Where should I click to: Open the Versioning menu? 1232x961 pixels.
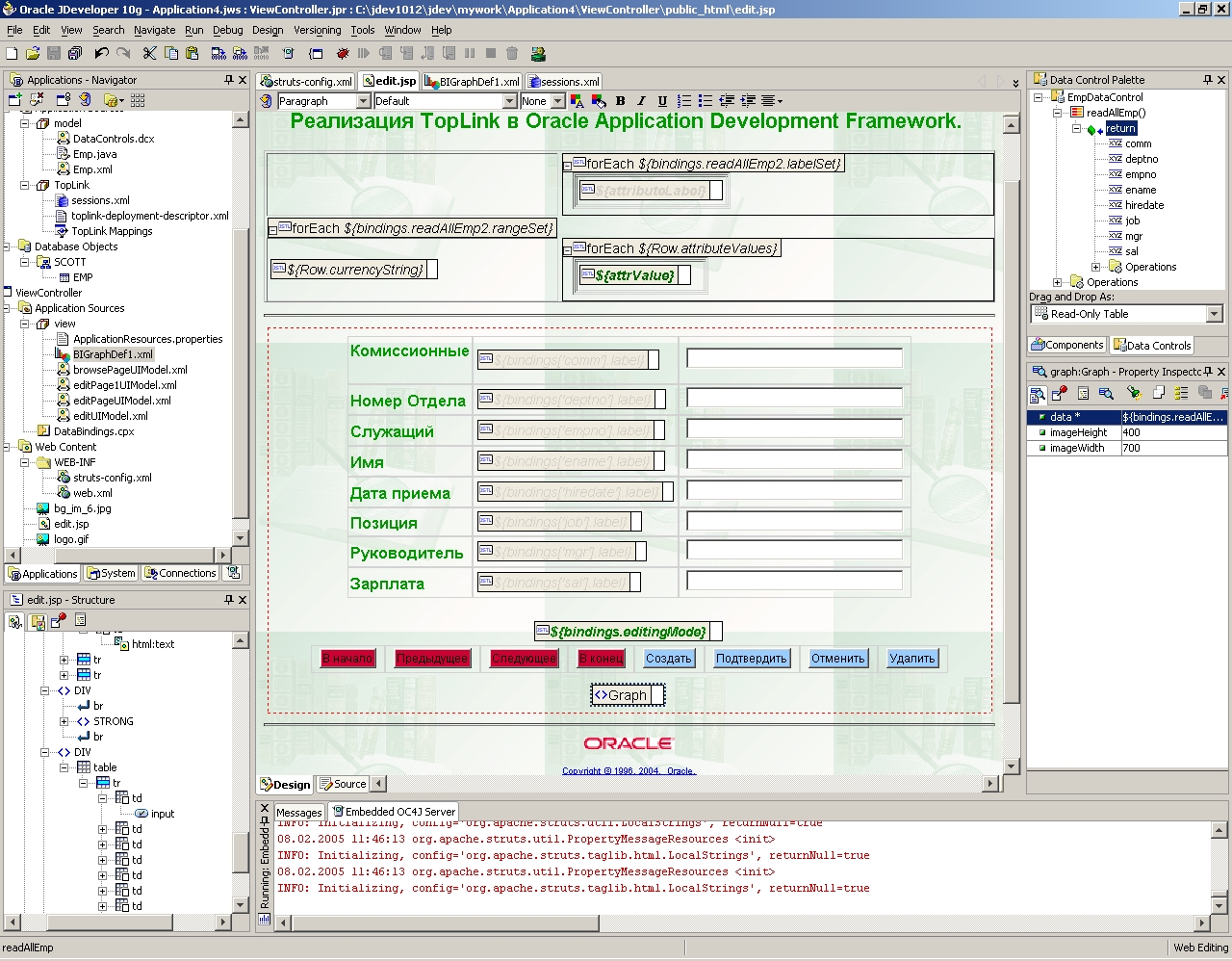point(317,30)
